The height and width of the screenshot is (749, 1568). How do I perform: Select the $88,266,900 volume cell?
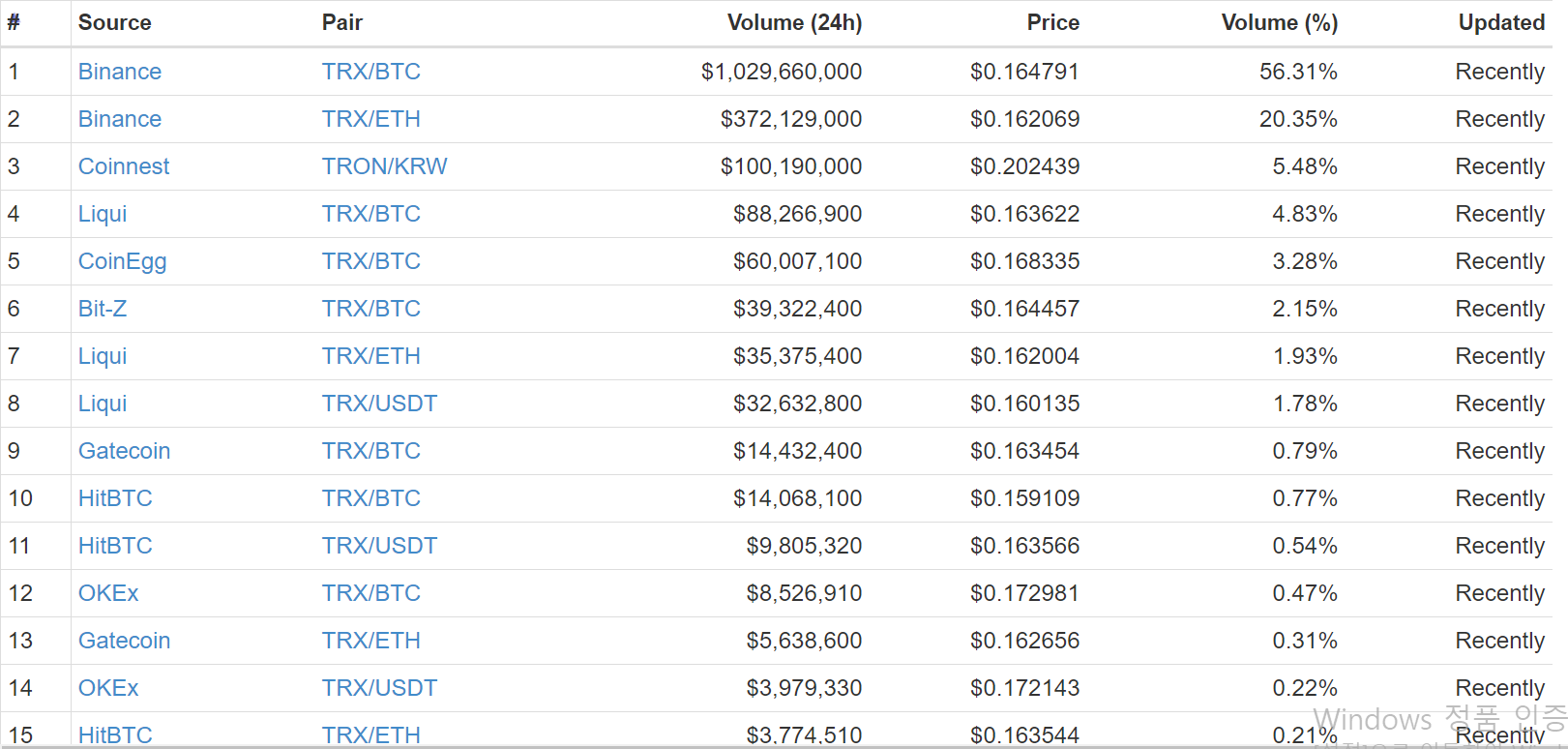click(798, 214)
